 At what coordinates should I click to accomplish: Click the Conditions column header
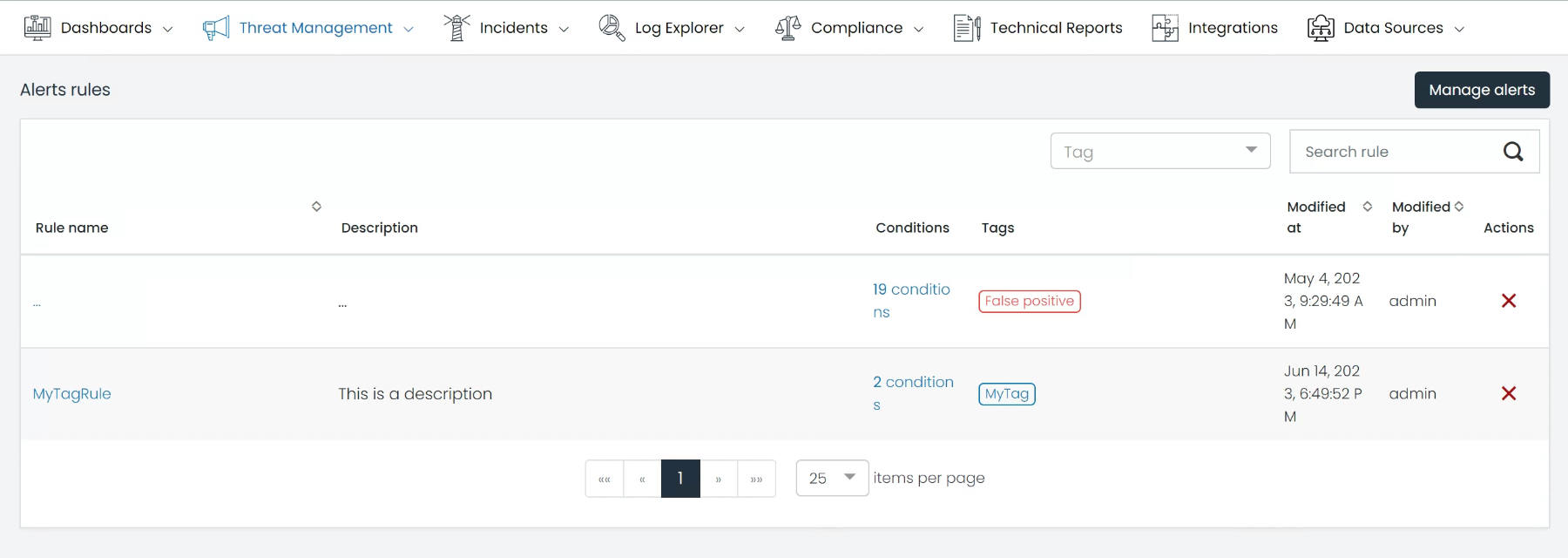click(912, 228)
